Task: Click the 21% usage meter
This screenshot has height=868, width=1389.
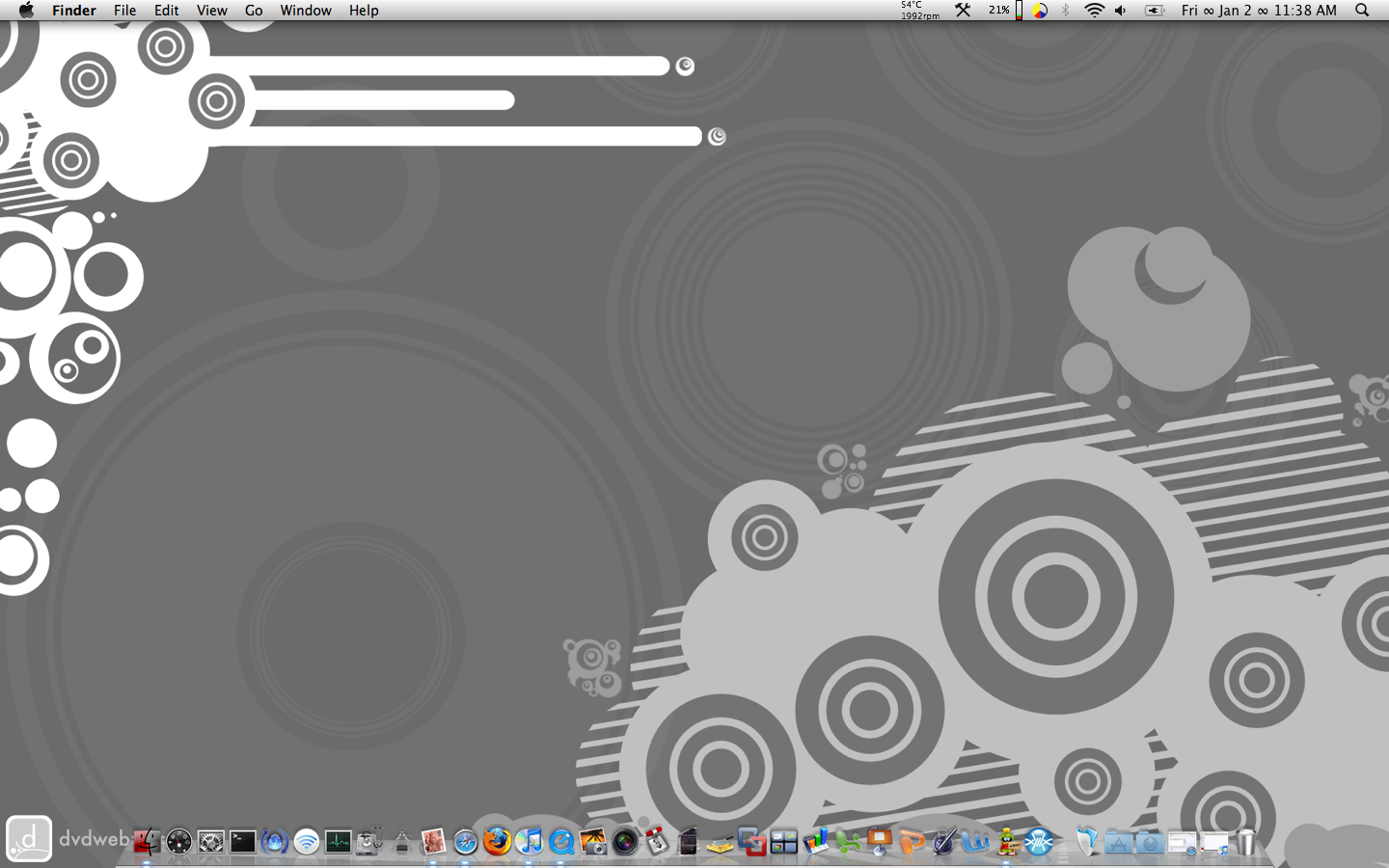Action: (x=1004, y=10)
